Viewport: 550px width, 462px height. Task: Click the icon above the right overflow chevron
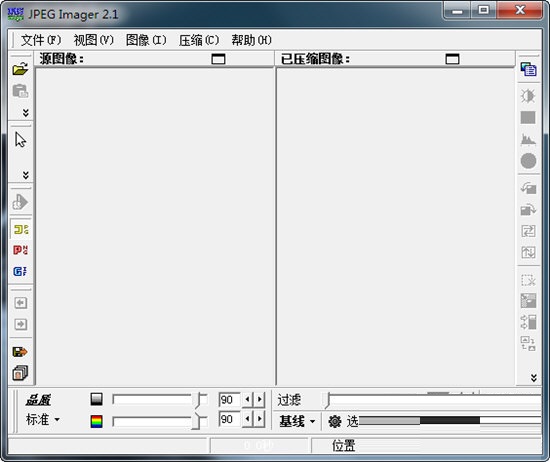[528, 343]
